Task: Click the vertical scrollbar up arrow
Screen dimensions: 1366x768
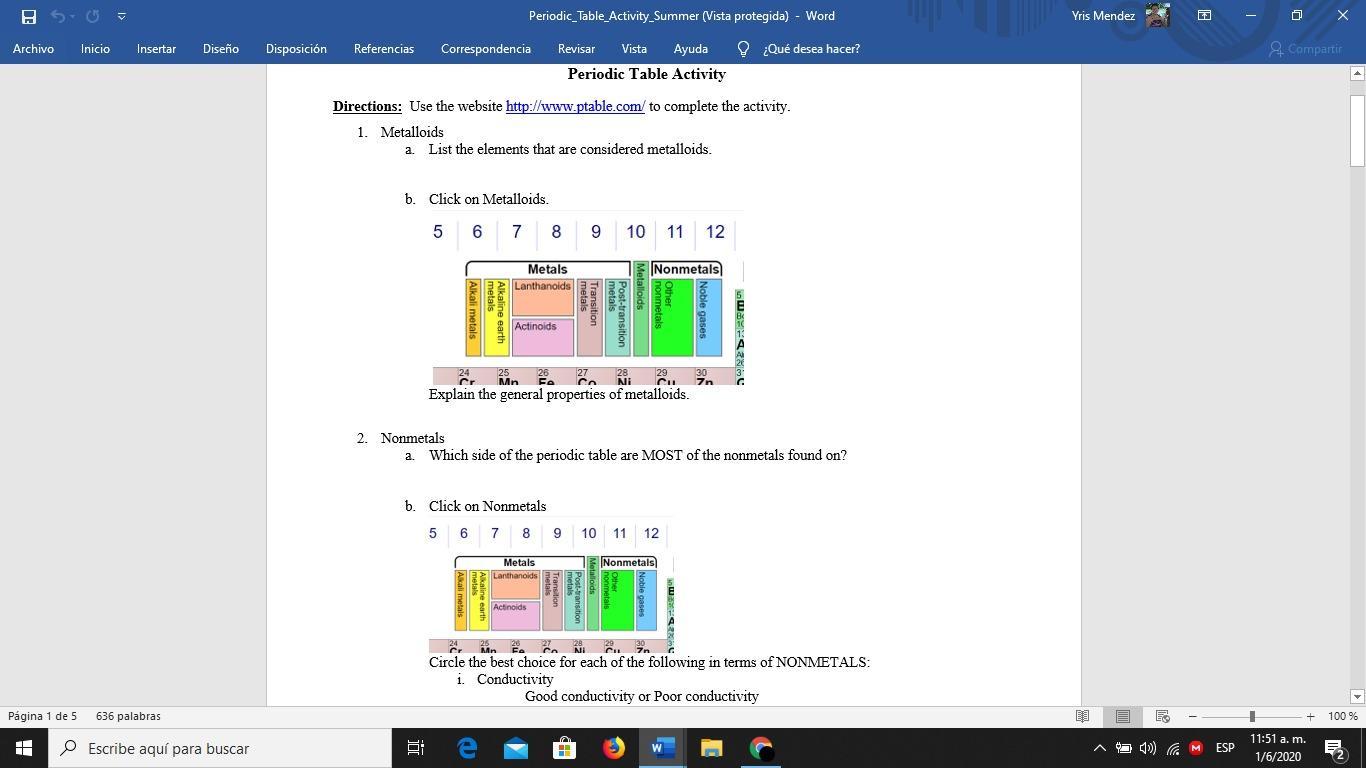Action: coord(1356,72)
